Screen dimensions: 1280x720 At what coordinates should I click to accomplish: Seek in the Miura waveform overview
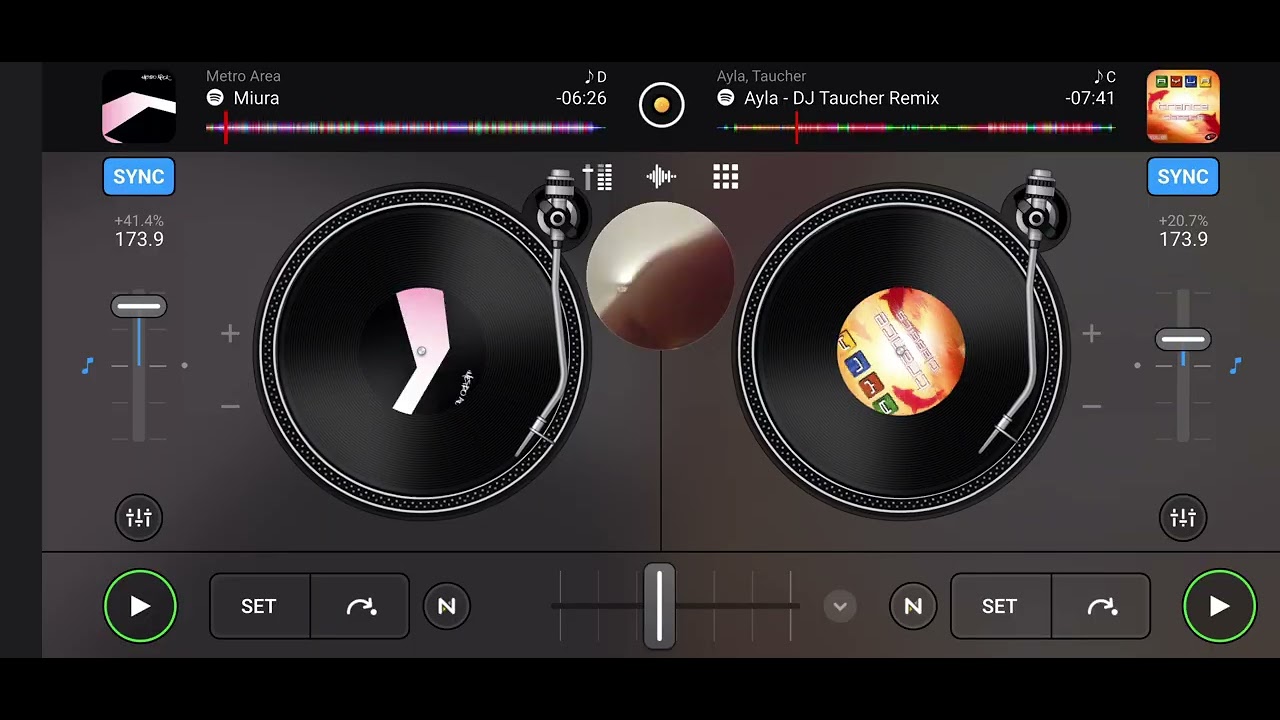(x=405, y=128)
